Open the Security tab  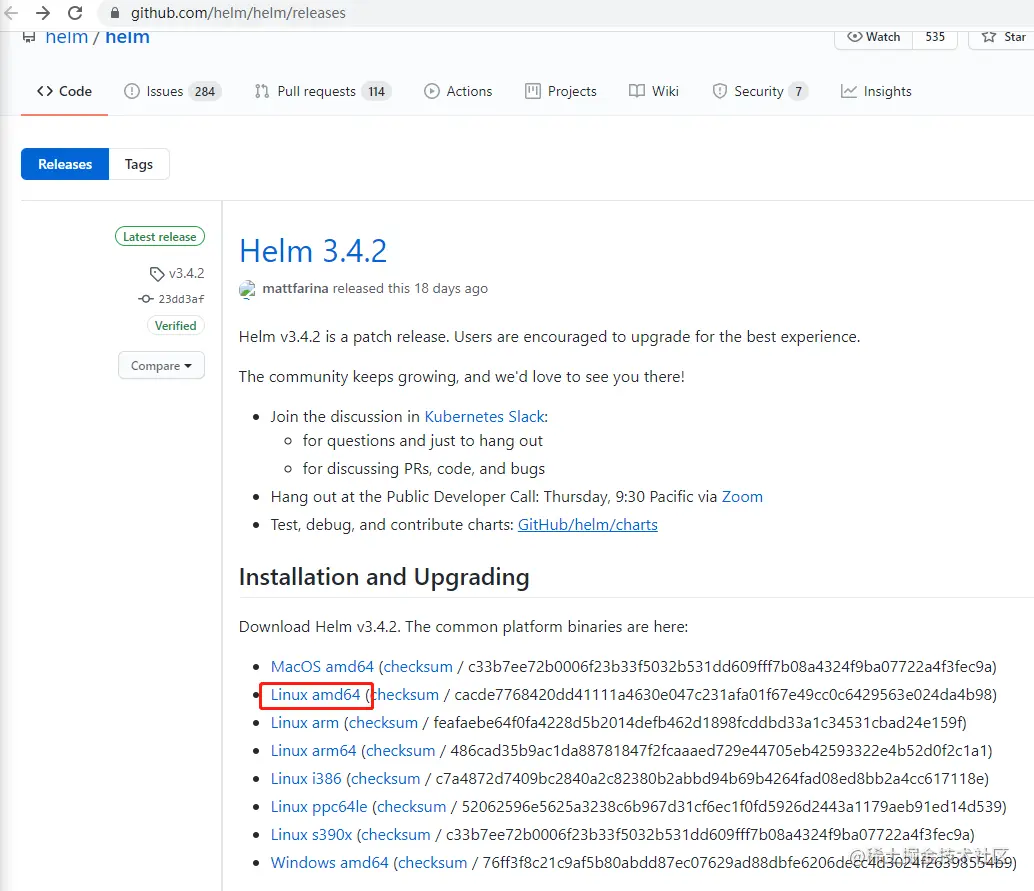[x=760, y=91]
